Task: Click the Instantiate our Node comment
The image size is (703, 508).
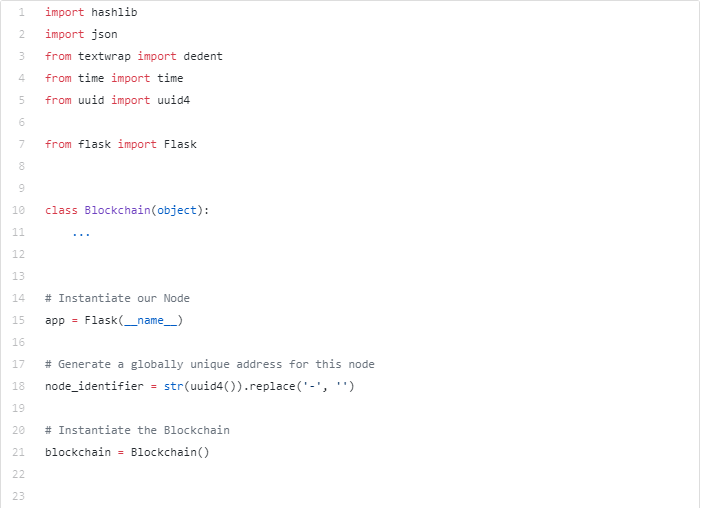Action: 117,298
